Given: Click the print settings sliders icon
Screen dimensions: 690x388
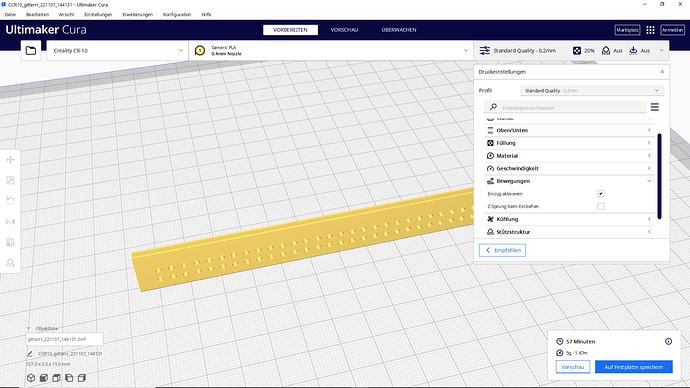Looking at the screenshot, I should pos(484,51).
